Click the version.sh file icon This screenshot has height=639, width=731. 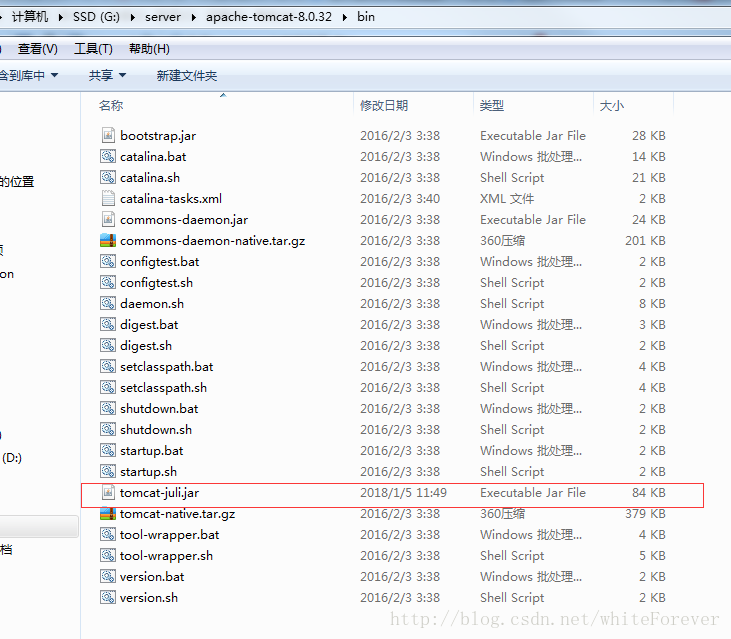[x=108, y=597]
